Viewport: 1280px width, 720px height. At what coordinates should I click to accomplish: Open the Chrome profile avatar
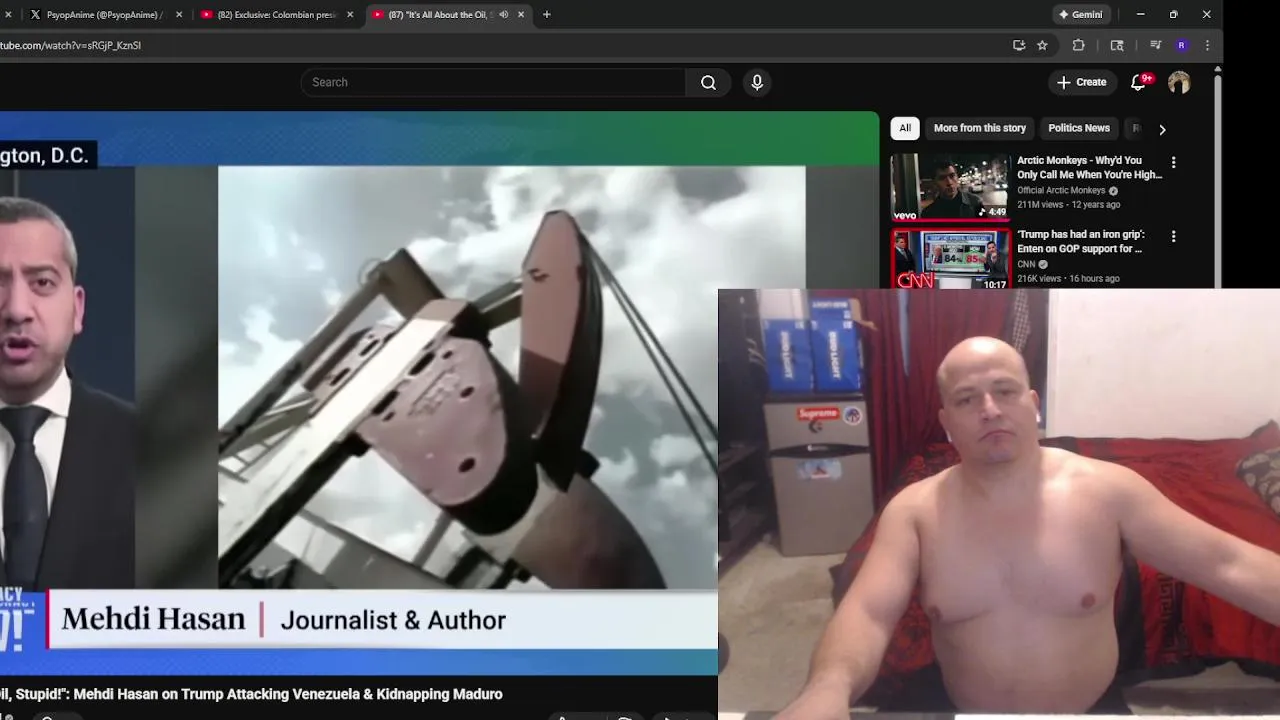[1181, 45]
